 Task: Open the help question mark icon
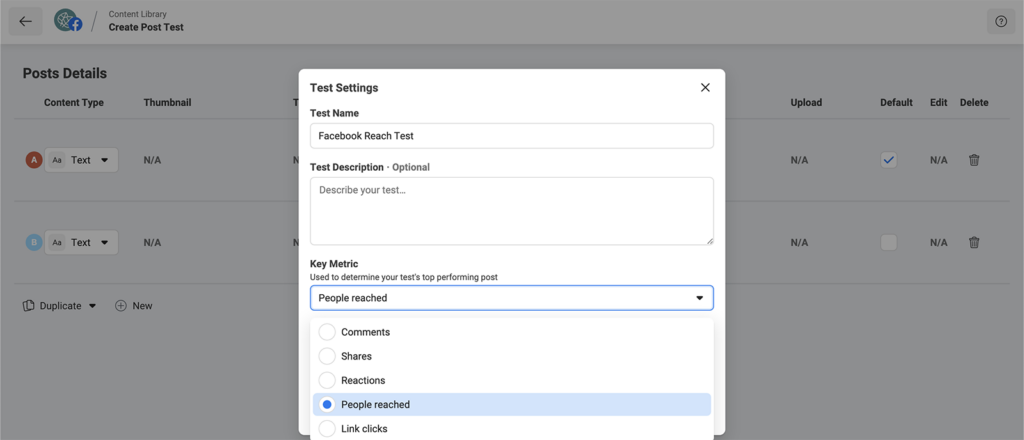pyautogui.click(x=1000, y=21)
